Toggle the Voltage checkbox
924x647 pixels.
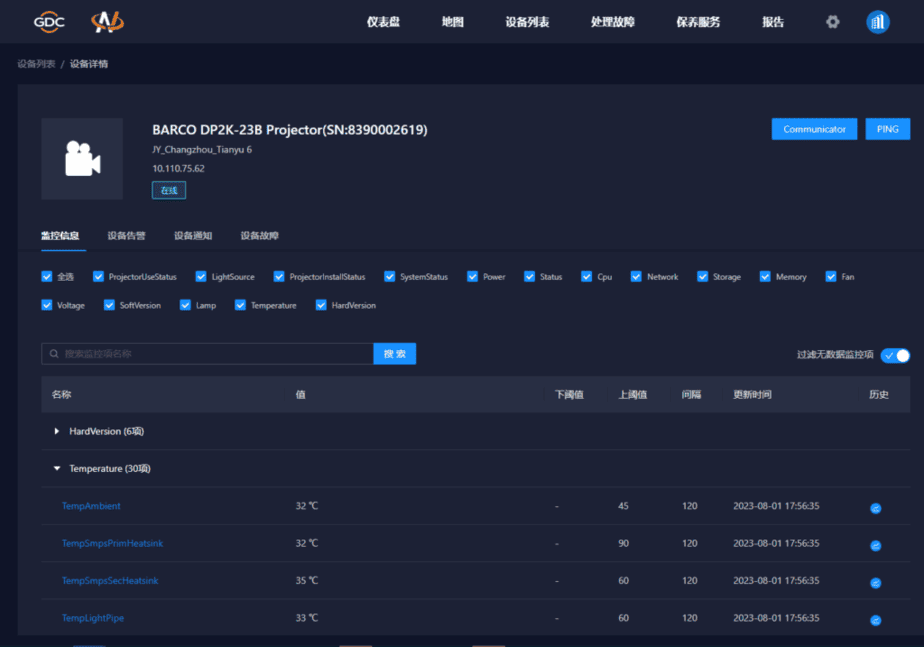[47, 305]
